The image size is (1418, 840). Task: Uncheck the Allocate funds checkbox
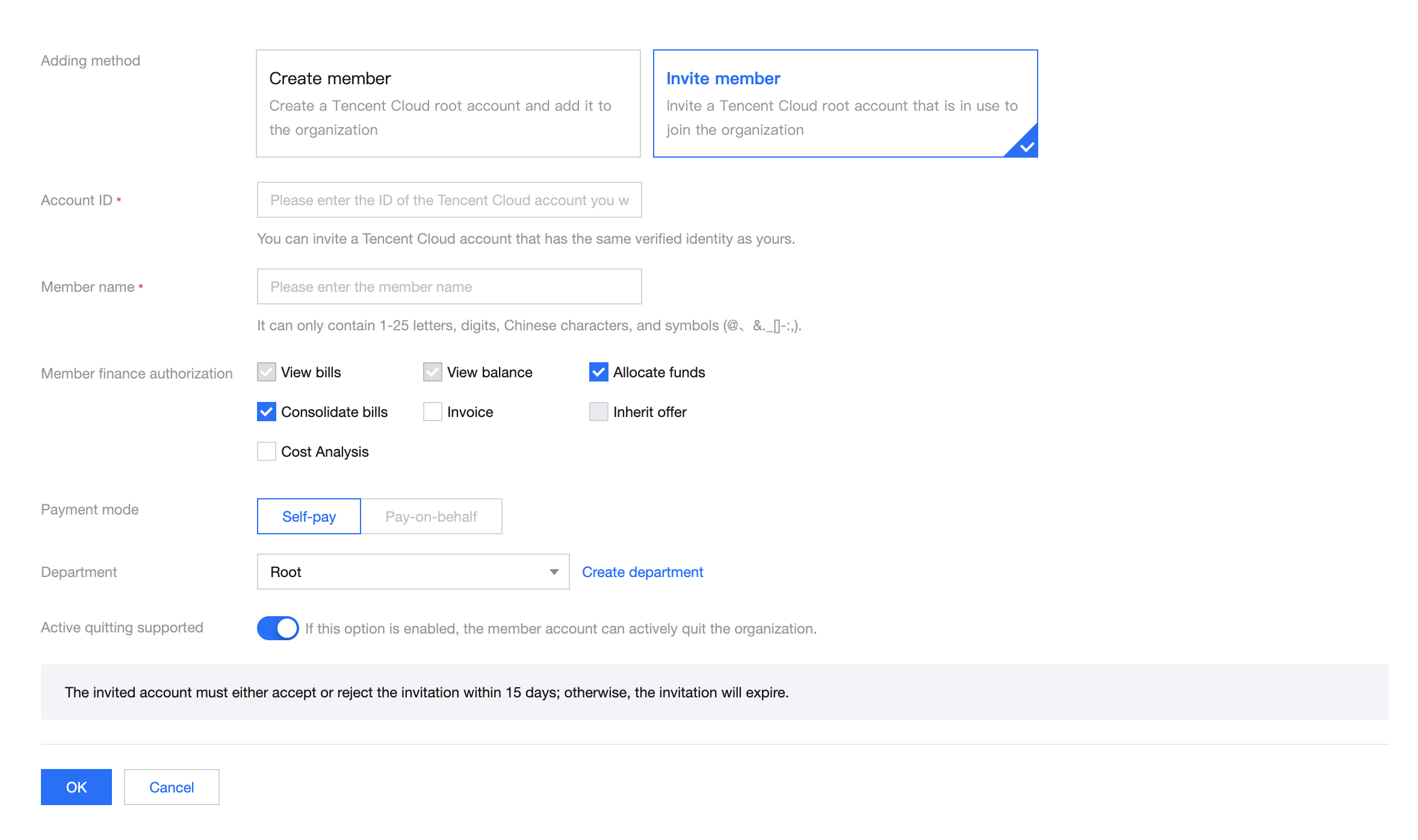(599, 372)
